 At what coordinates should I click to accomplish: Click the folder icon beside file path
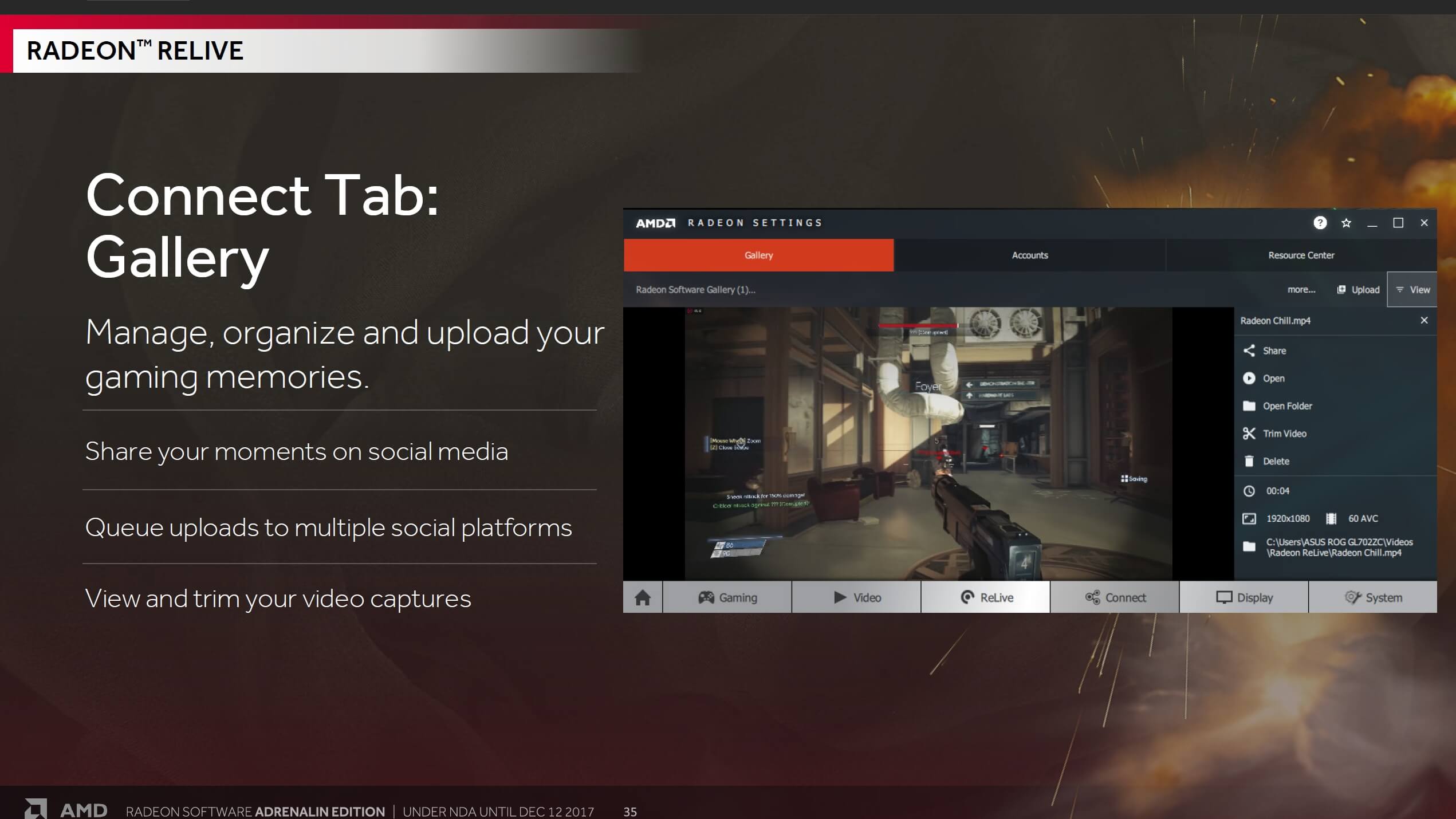click(x=1249, y=546)
